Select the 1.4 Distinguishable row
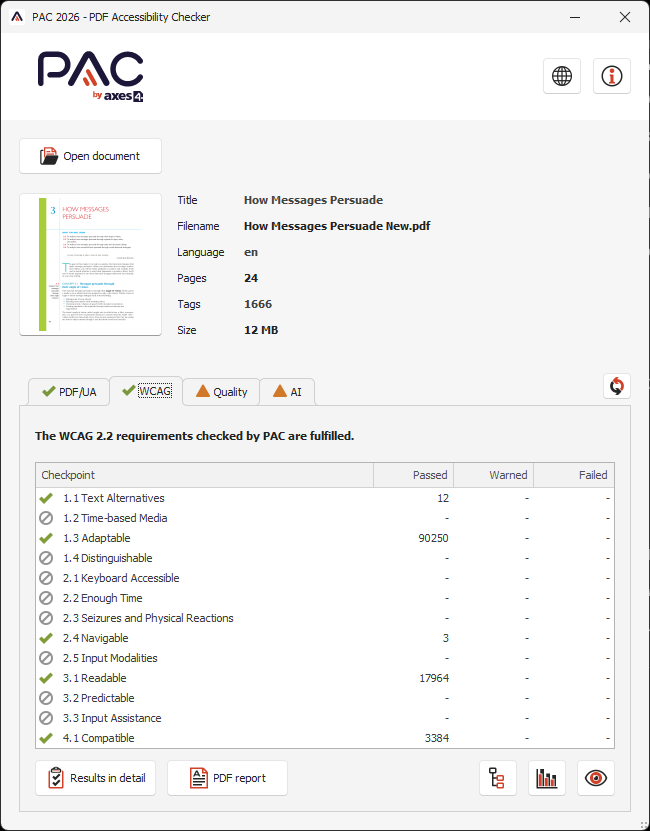 click(325, 558)
